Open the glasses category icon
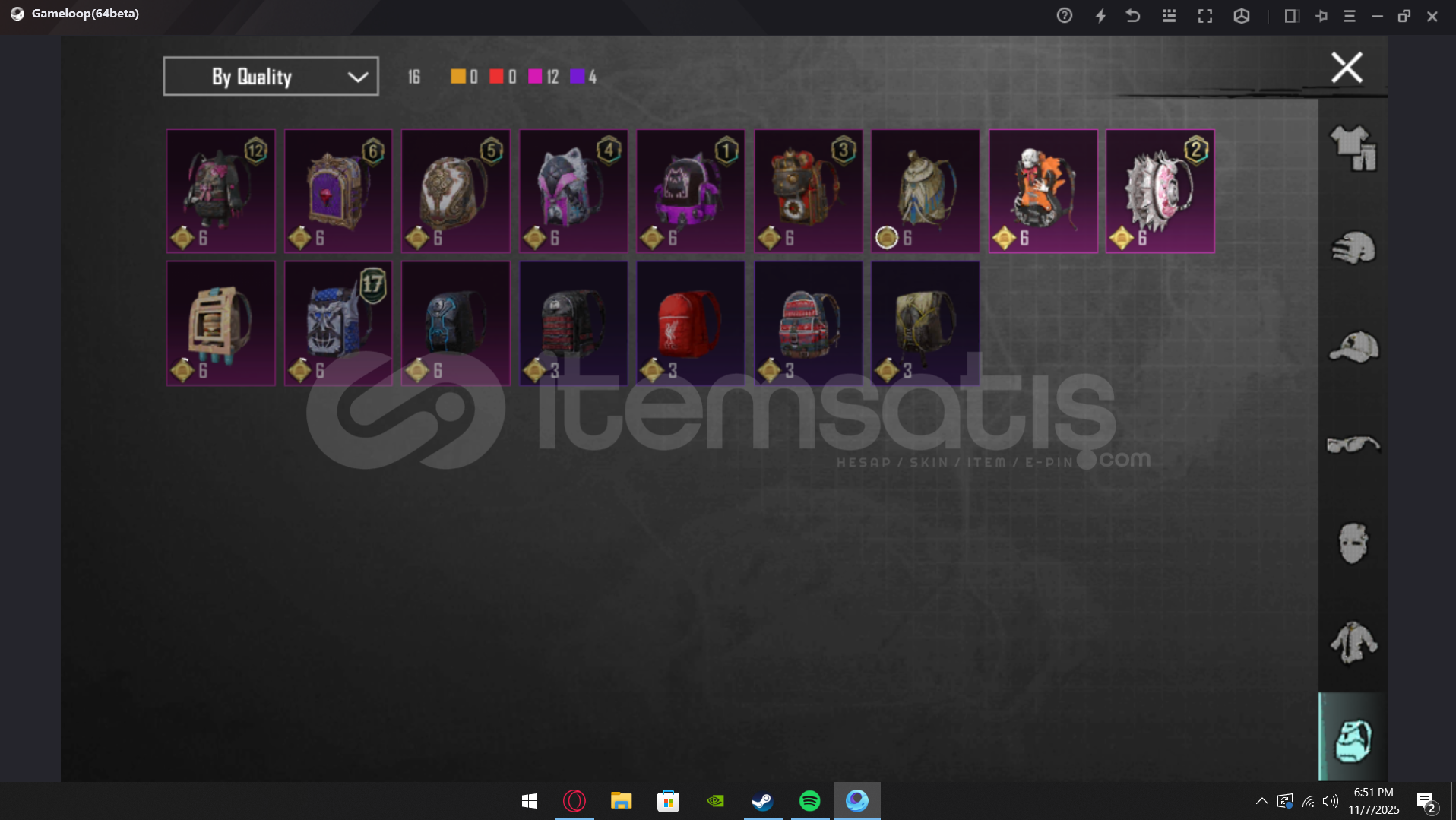The height and width of the screenshot is (820, 1456). tap(1353, 445)
